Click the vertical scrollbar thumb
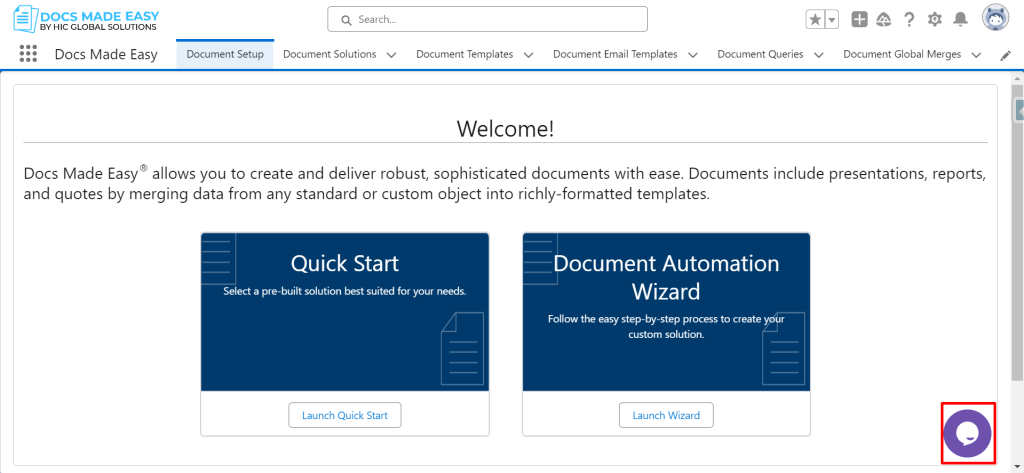This screenshot has width=1024, height=473. tap(1017, 231)
